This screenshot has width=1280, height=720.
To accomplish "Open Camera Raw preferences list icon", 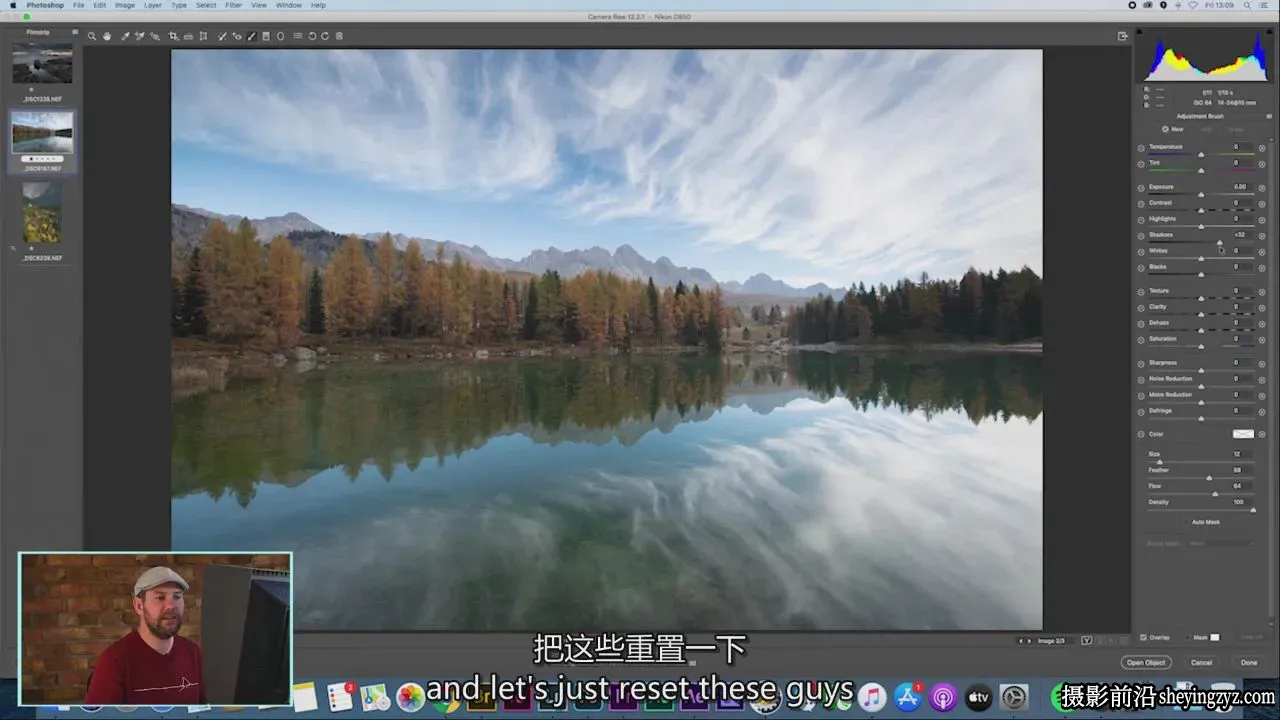I will pos(298,36).
